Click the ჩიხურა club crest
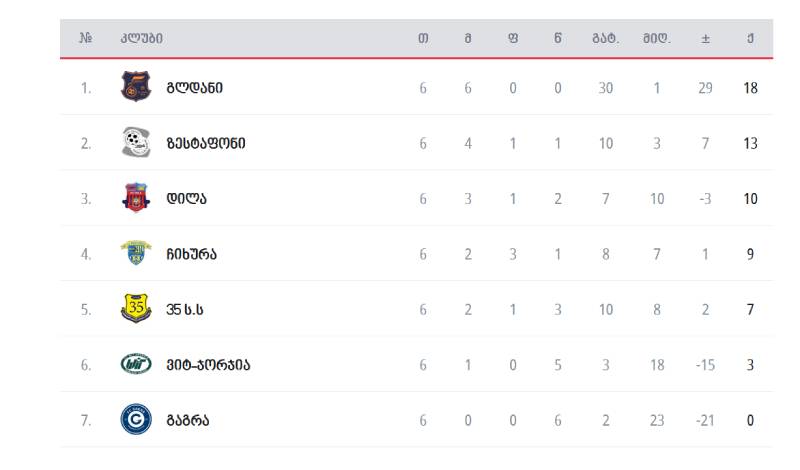 pos(136,253)
